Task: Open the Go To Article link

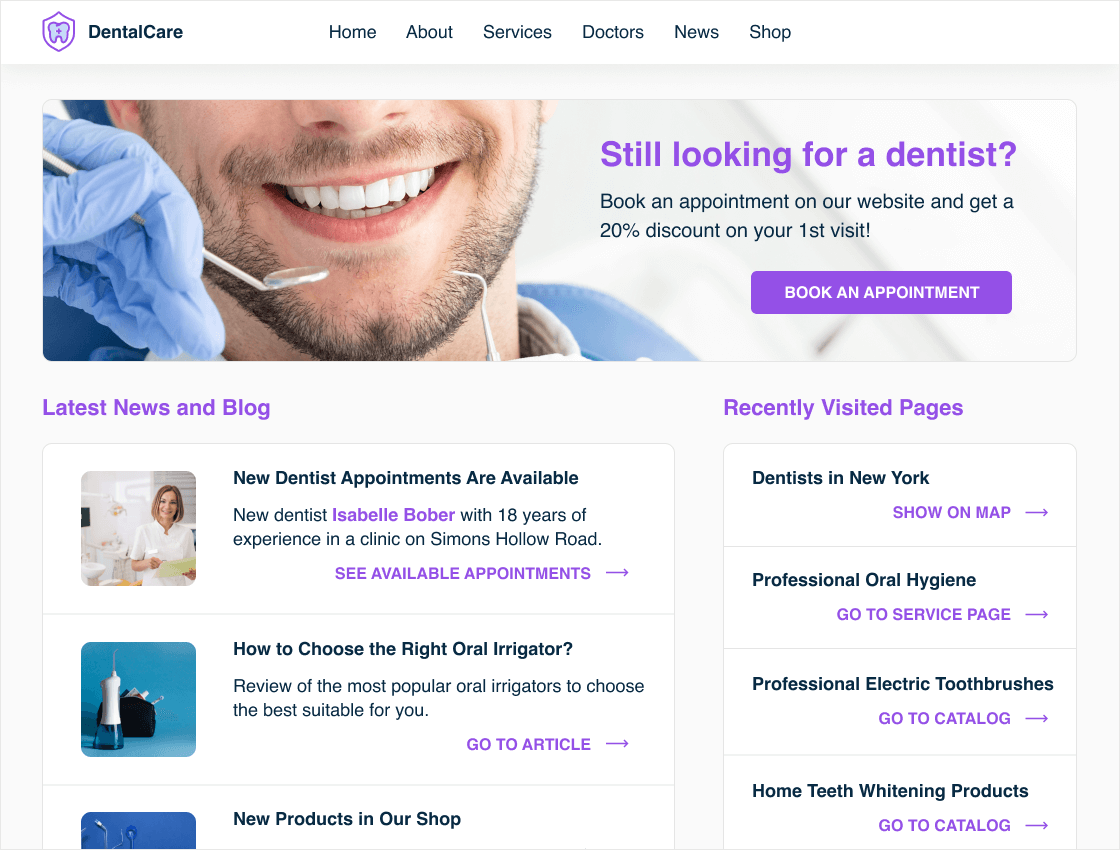Action: click(x=529, y=745)
